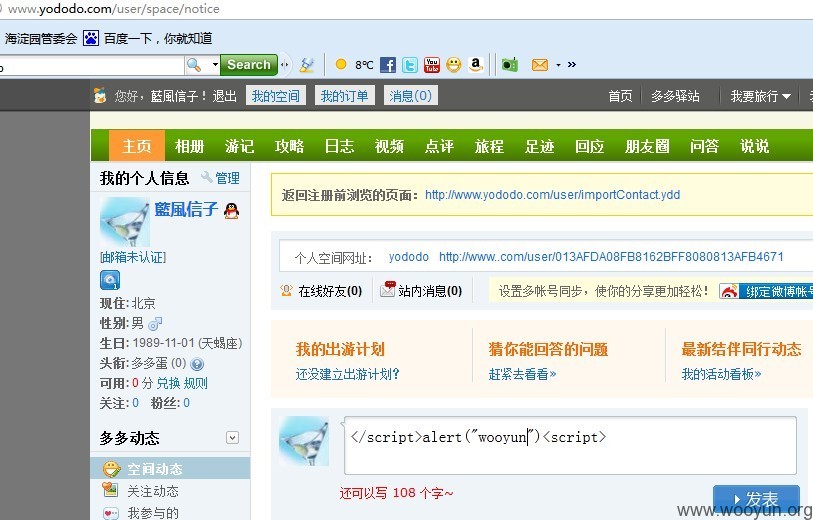Expand toolbar overflow chevron »
Viewport: 813px width, 520px height.
point(572,65)
